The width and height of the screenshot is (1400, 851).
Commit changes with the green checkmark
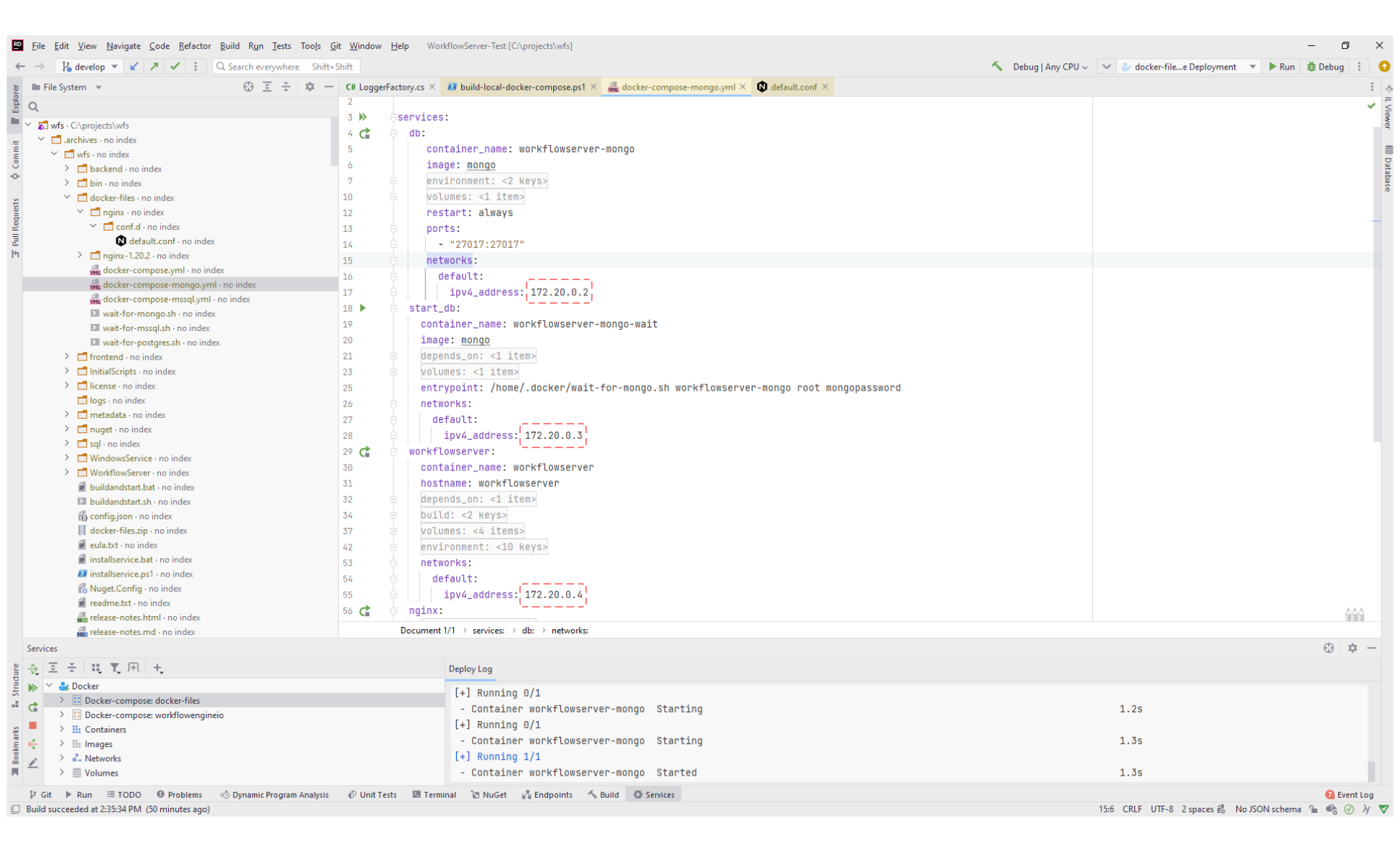[175, 66]
